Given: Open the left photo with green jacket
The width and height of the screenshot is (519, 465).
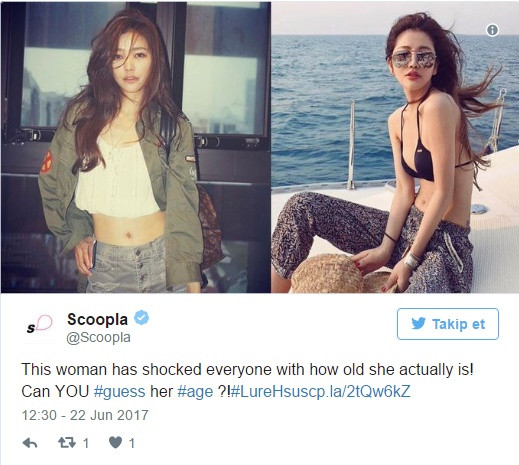Looking at the screenshot, I should [136, 147].
